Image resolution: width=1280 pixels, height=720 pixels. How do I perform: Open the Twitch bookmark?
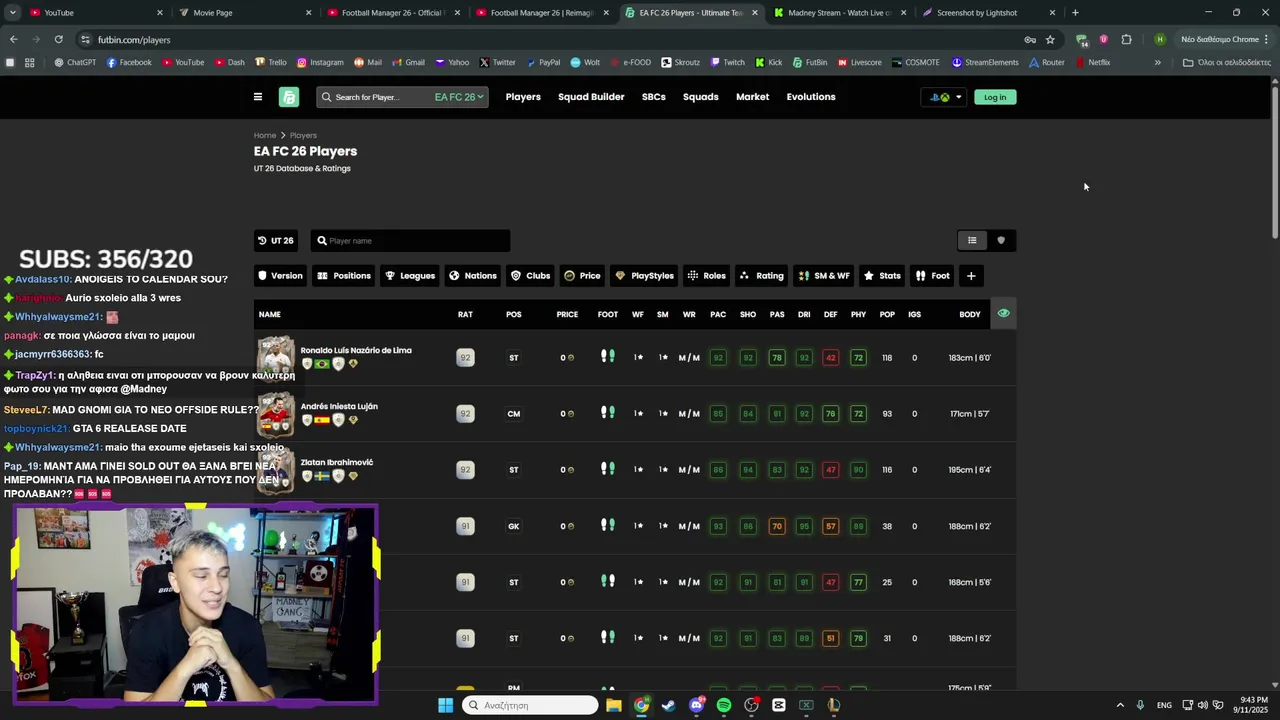click(x=728, y=62)
